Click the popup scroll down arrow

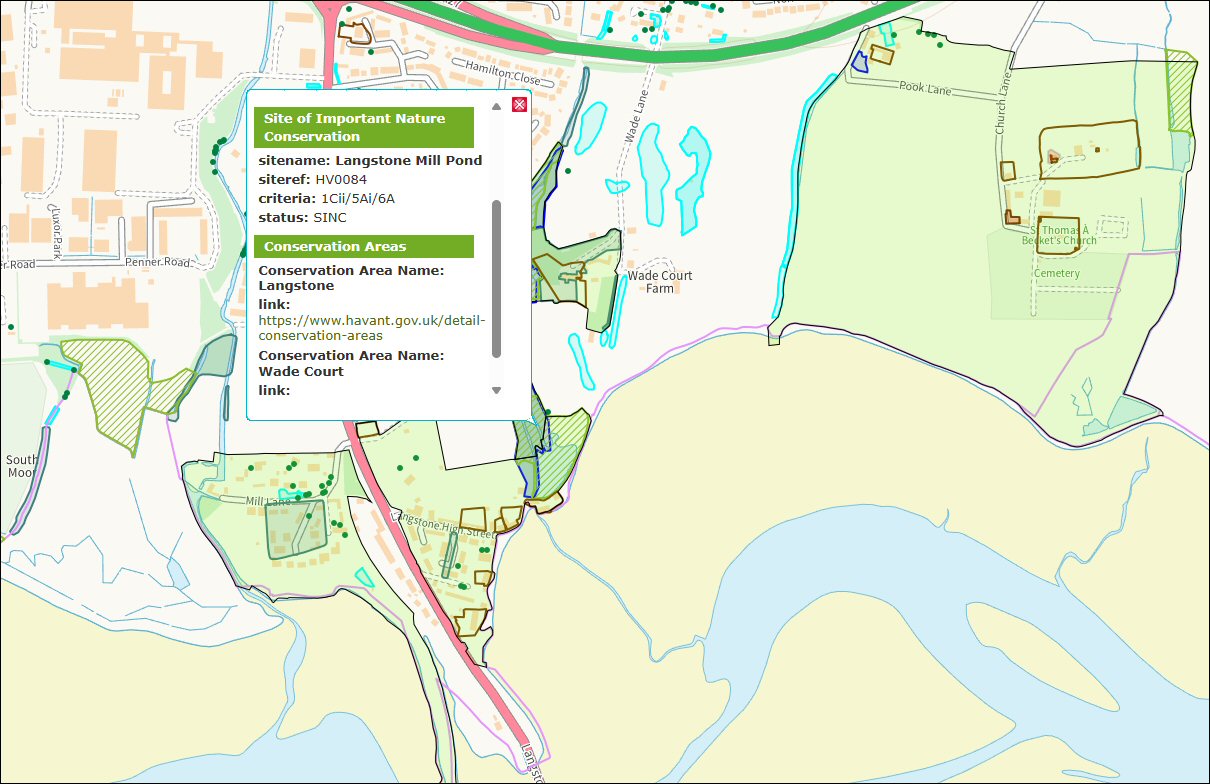[496, 390]
